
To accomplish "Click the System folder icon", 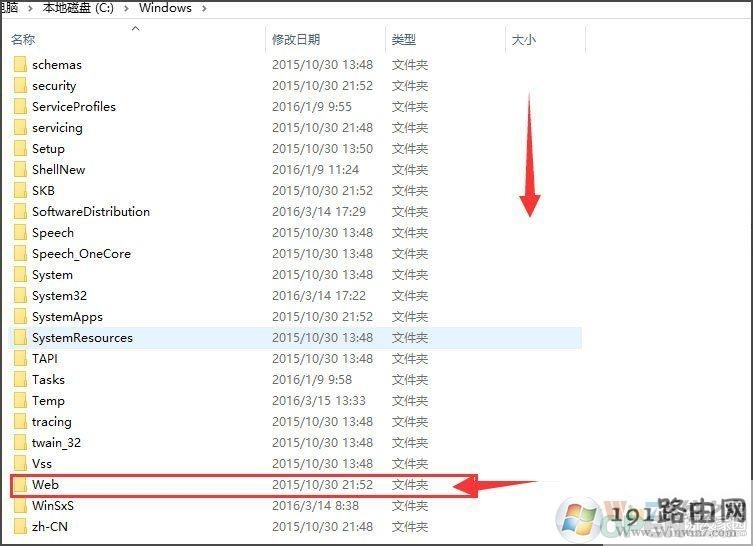I will coord(20,275).
